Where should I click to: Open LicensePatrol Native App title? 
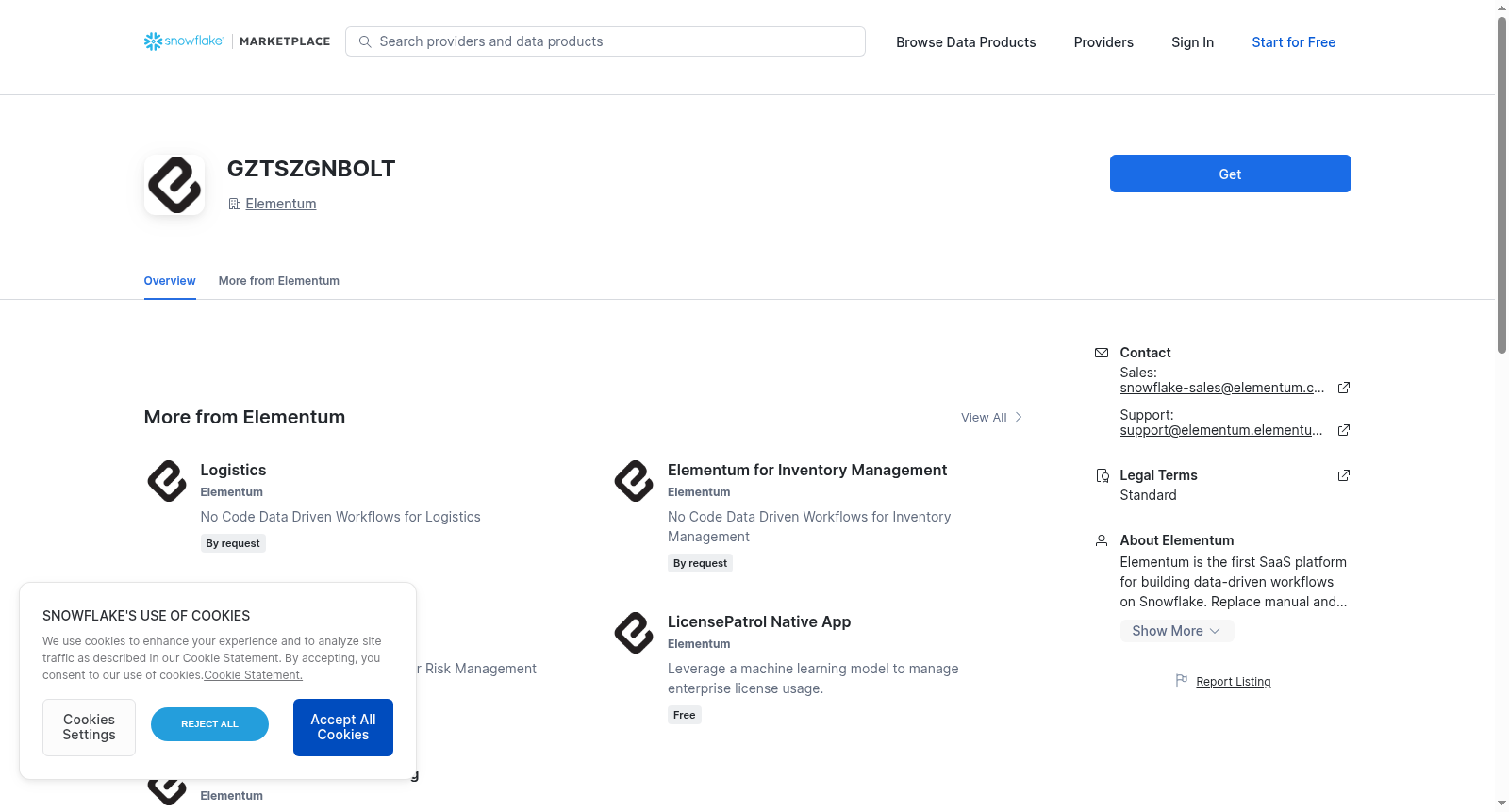coord(759,621)
